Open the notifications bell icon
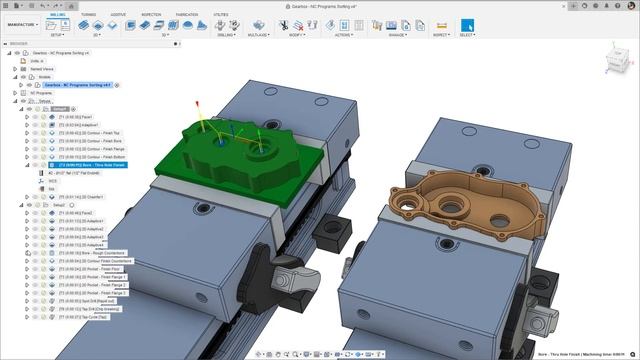 [606, 6]
